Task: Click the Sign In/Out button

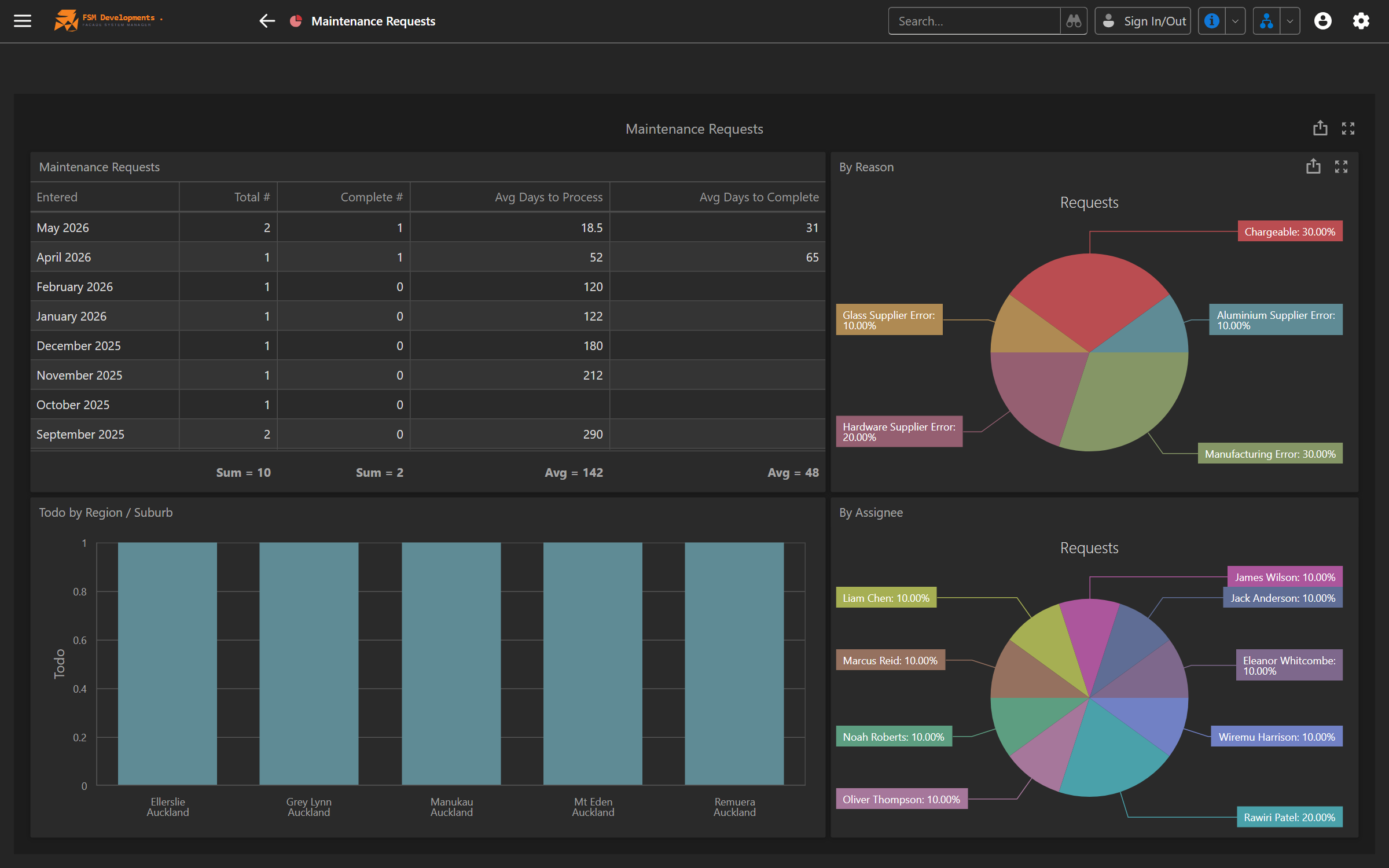Action: coord(1142,21)
